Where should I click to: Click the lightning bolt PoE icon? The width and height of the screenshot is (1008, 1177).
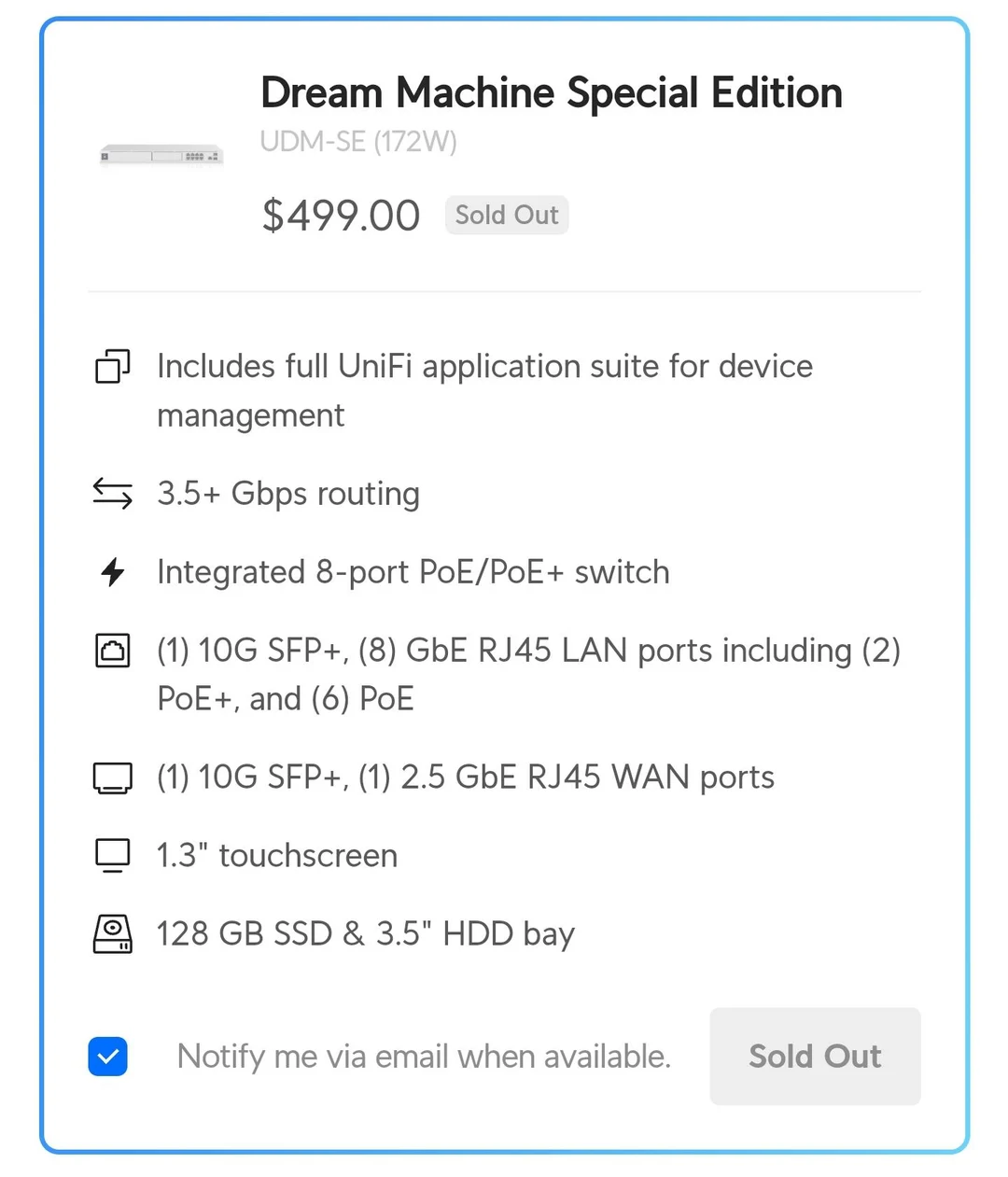(x=113, y=571)
